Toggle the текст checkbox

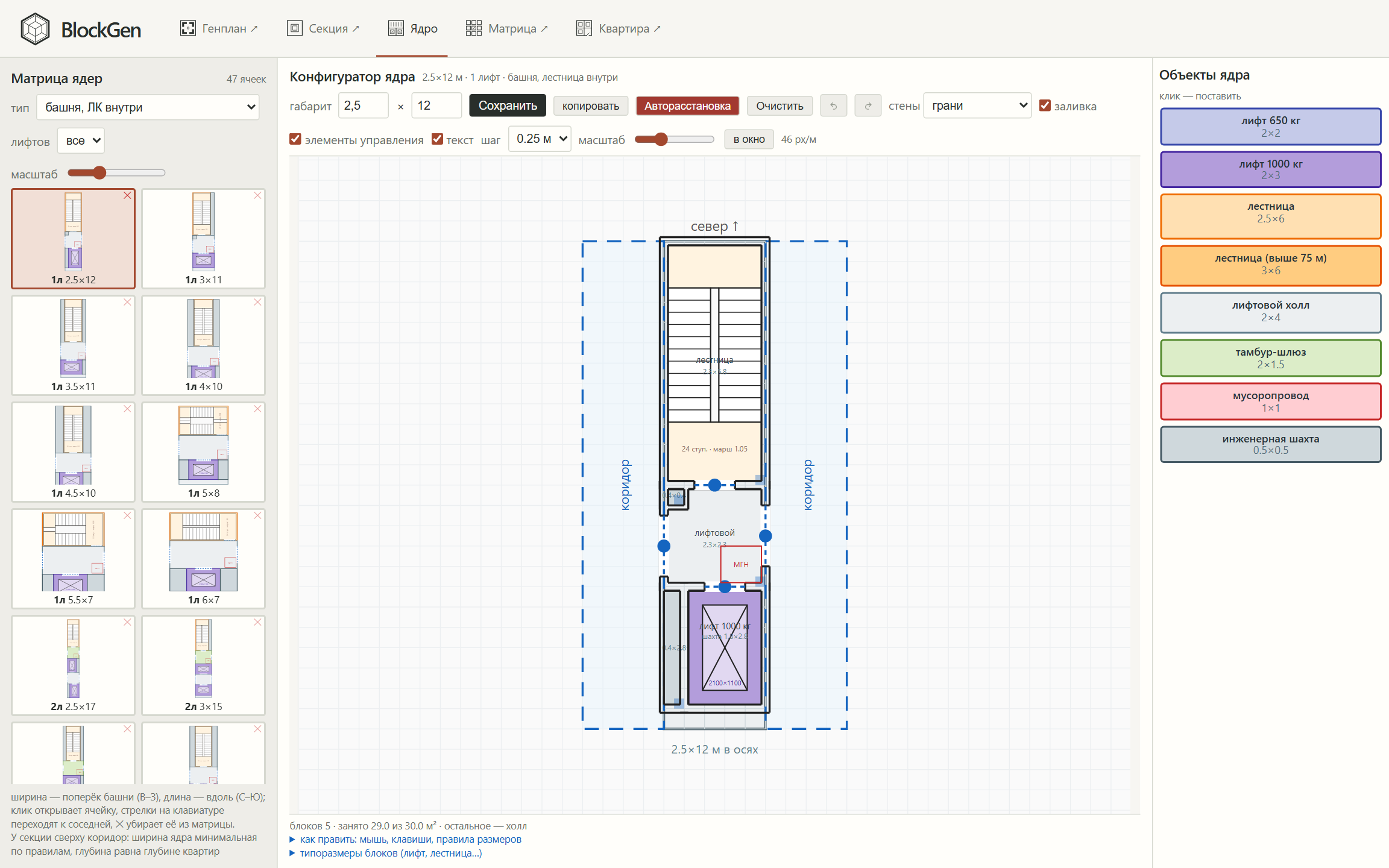(438, 139)
